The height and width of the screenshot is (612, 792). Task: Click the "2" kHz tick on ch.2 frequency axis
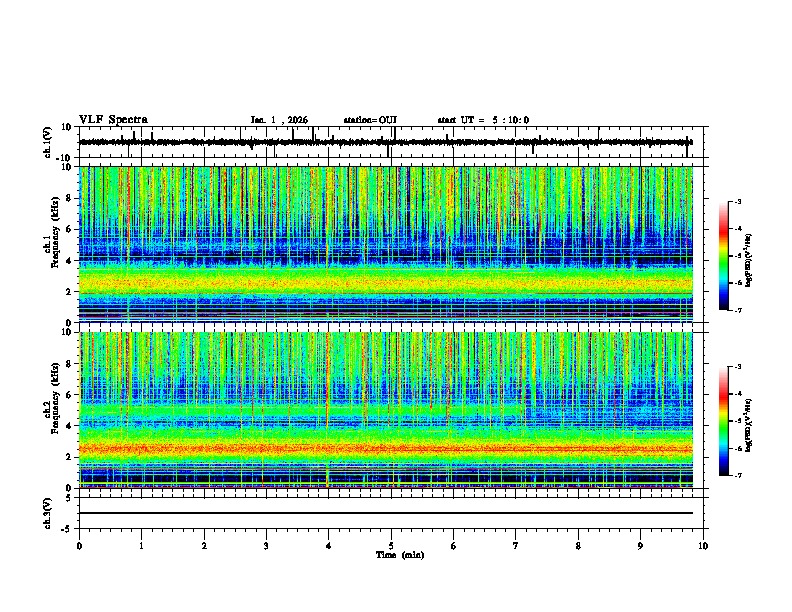click(x=70, y=457)
